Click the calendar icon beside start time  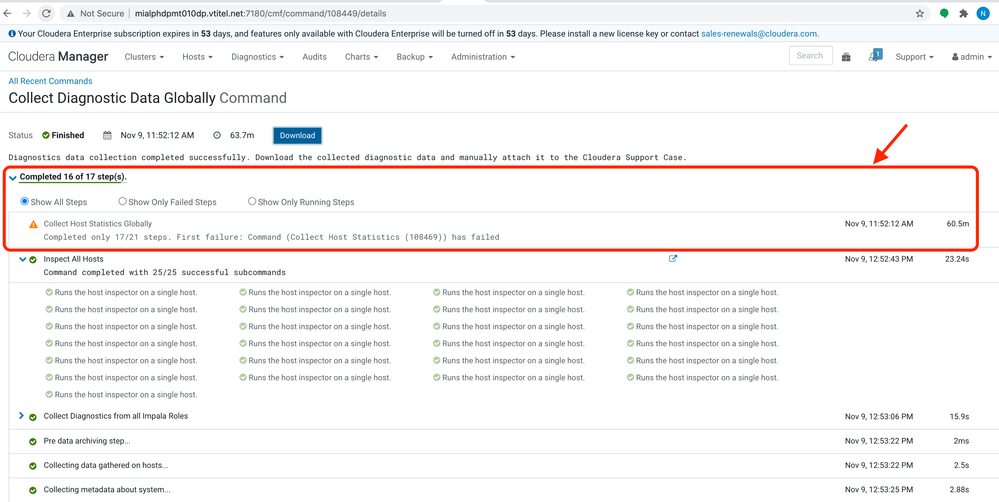[x=107, y=135]
